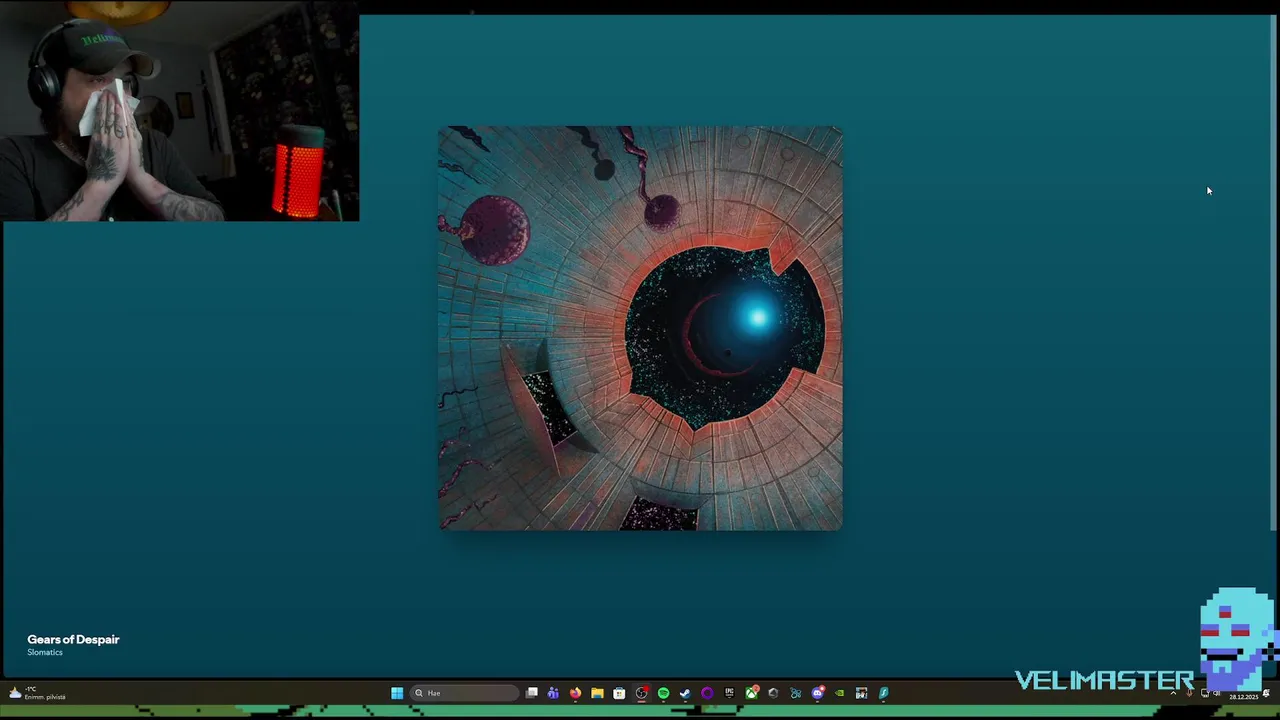Open Task View from the taskbar

[x=532, y=693]
